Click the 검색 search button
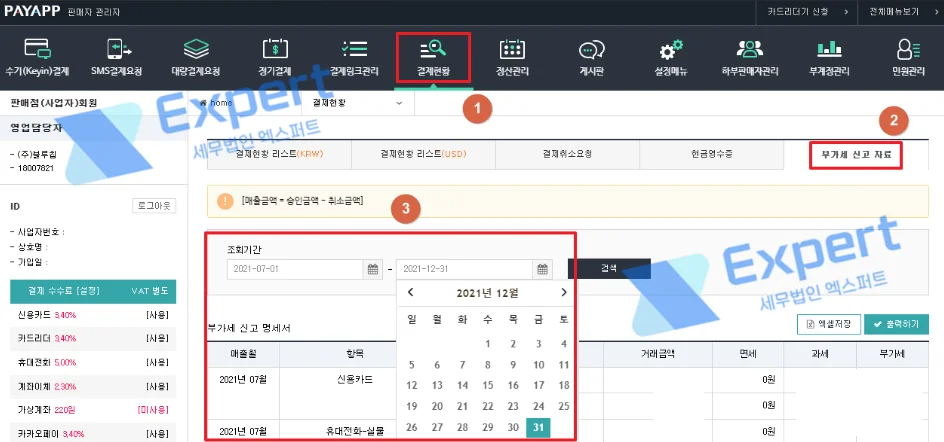The image size is (944, 442). click(609, 269)
